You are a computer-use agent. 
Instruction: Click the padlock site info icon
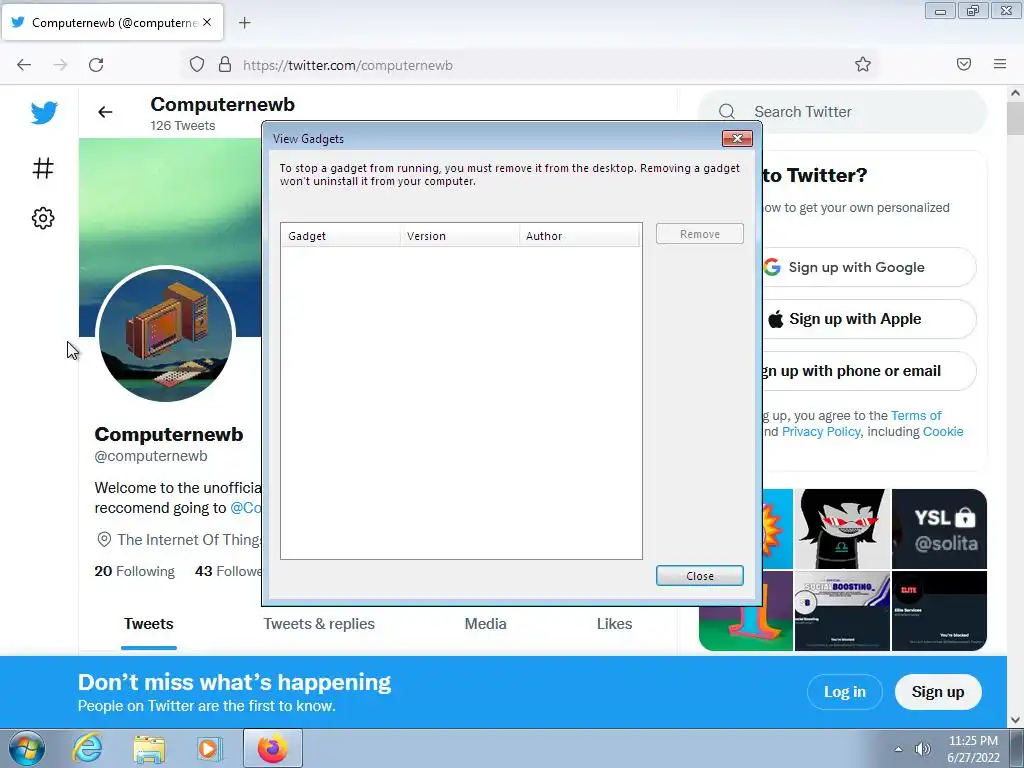click(x=225, y=64)
